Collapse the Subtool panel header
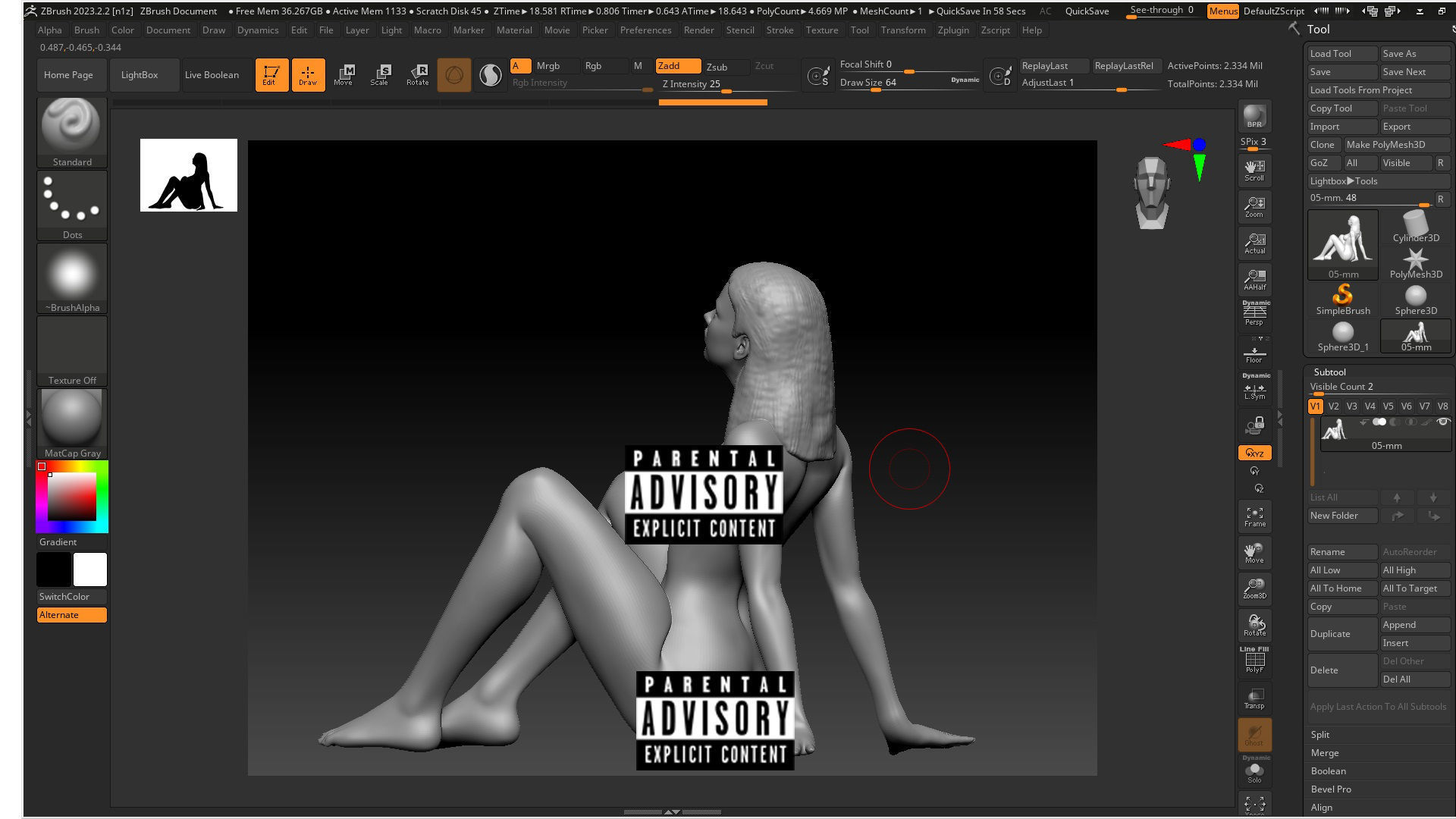This screenshot has width=1456, height=819. point(1330,372)
